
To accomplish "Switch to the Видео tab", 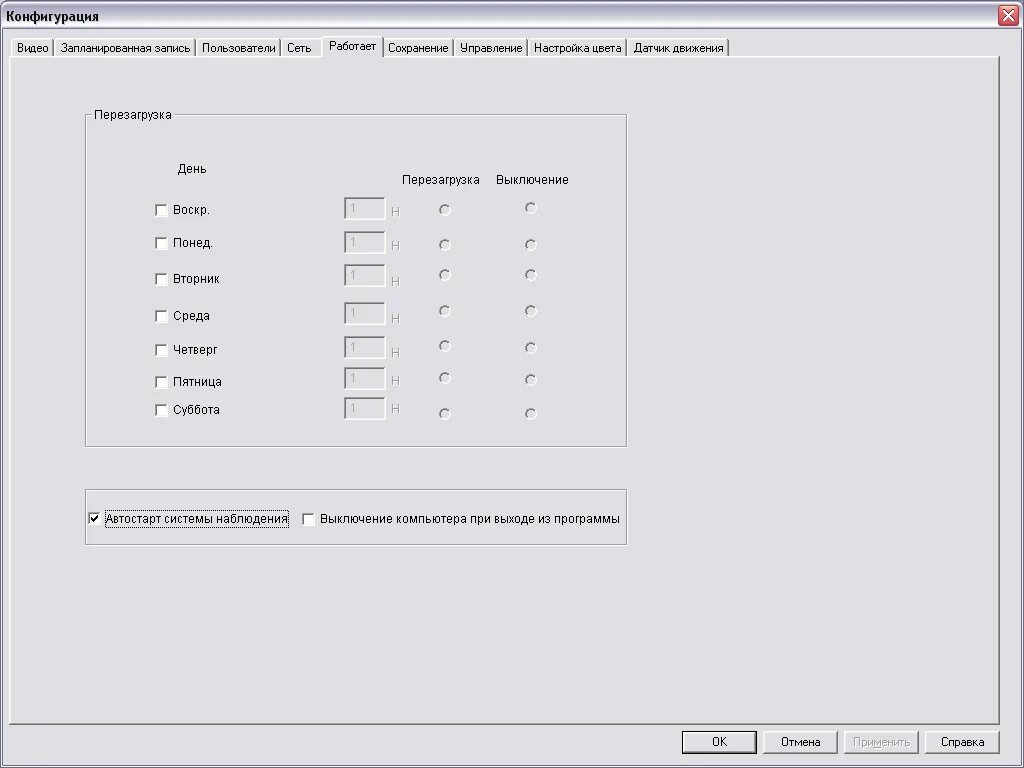I will point(33,48).
